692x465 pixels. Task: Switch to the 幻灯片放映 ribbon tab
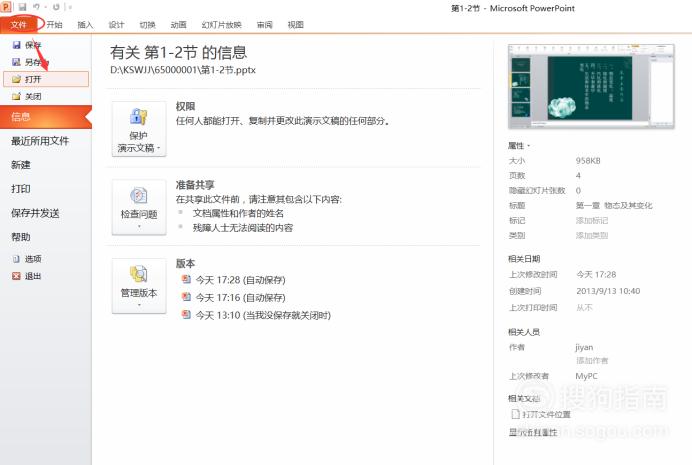pos(222,25)
